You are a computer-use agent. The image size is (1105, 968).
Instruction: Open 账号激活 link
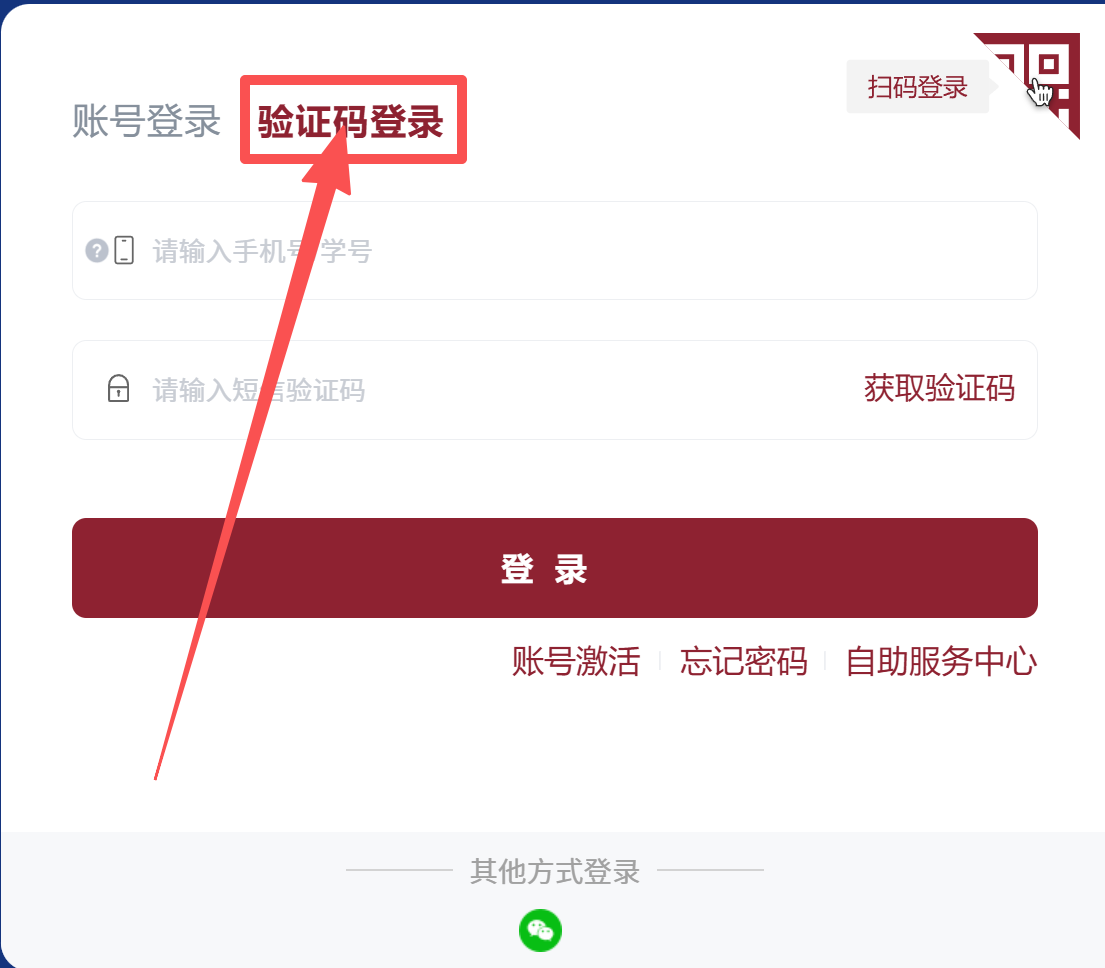point(576,662)
